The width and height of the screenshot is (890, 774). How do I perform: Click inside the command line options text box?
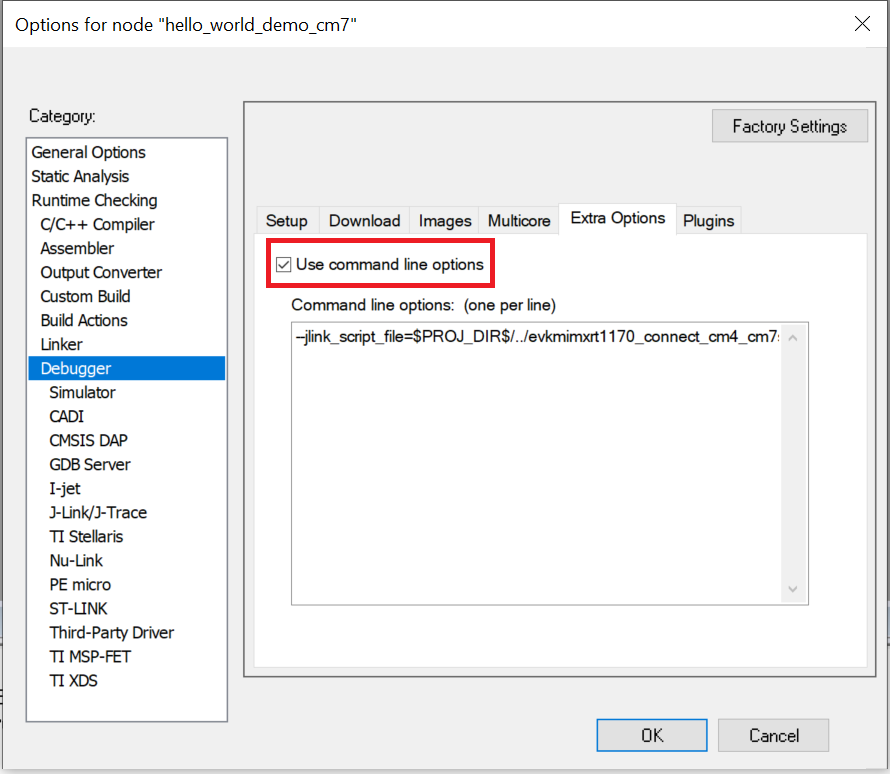pos(535,470)
